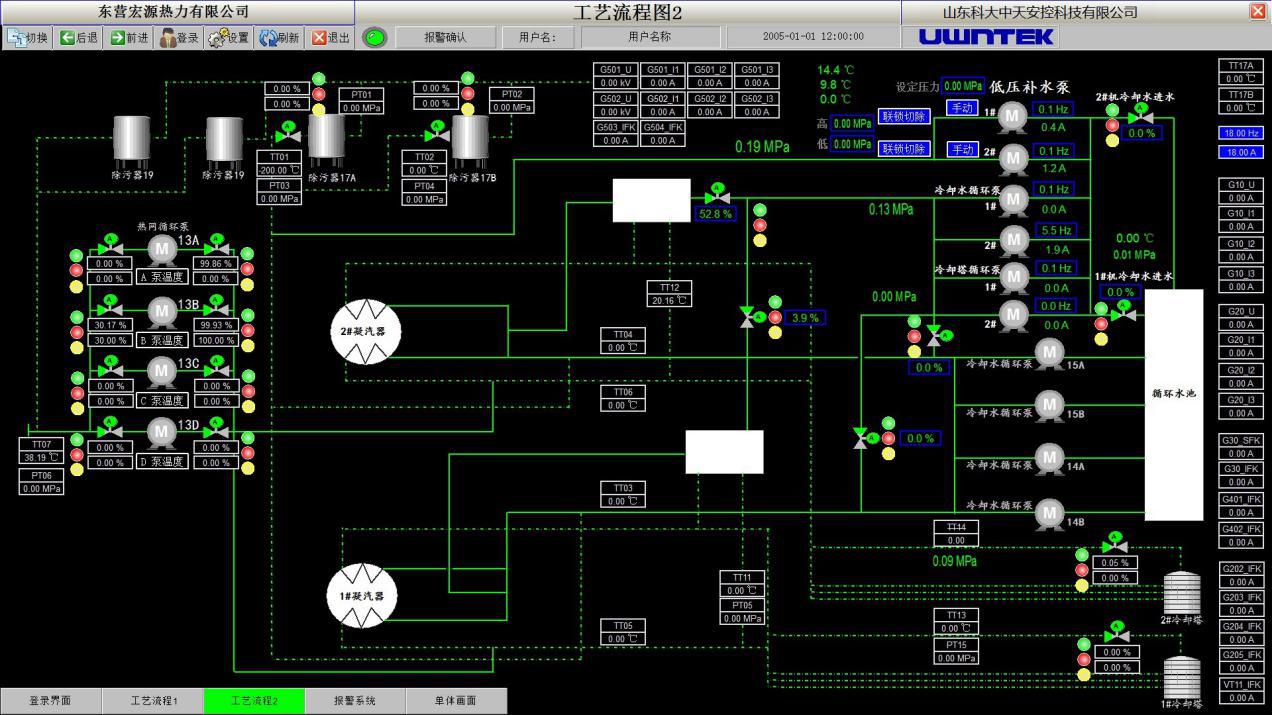
Task: Click the valve icon right of pump 13B
Action: tap(216, 307)
